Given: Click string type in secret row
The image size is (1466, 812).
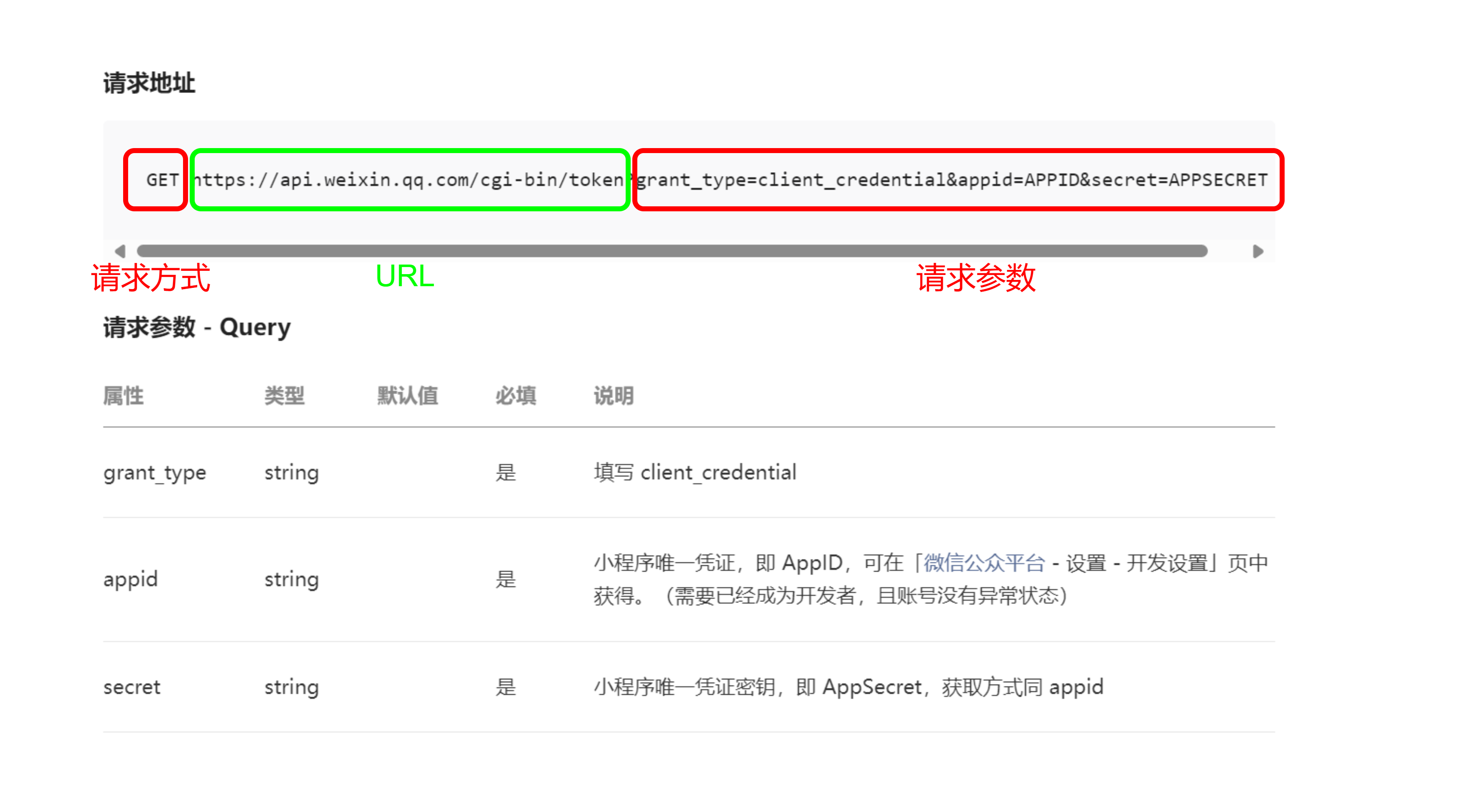Looking at the screenshot, I should pos(291,687).
